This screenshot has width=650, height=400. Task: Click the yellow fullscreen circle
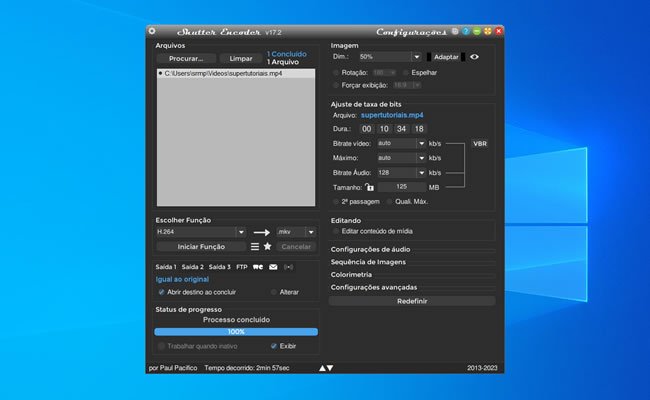488,32
